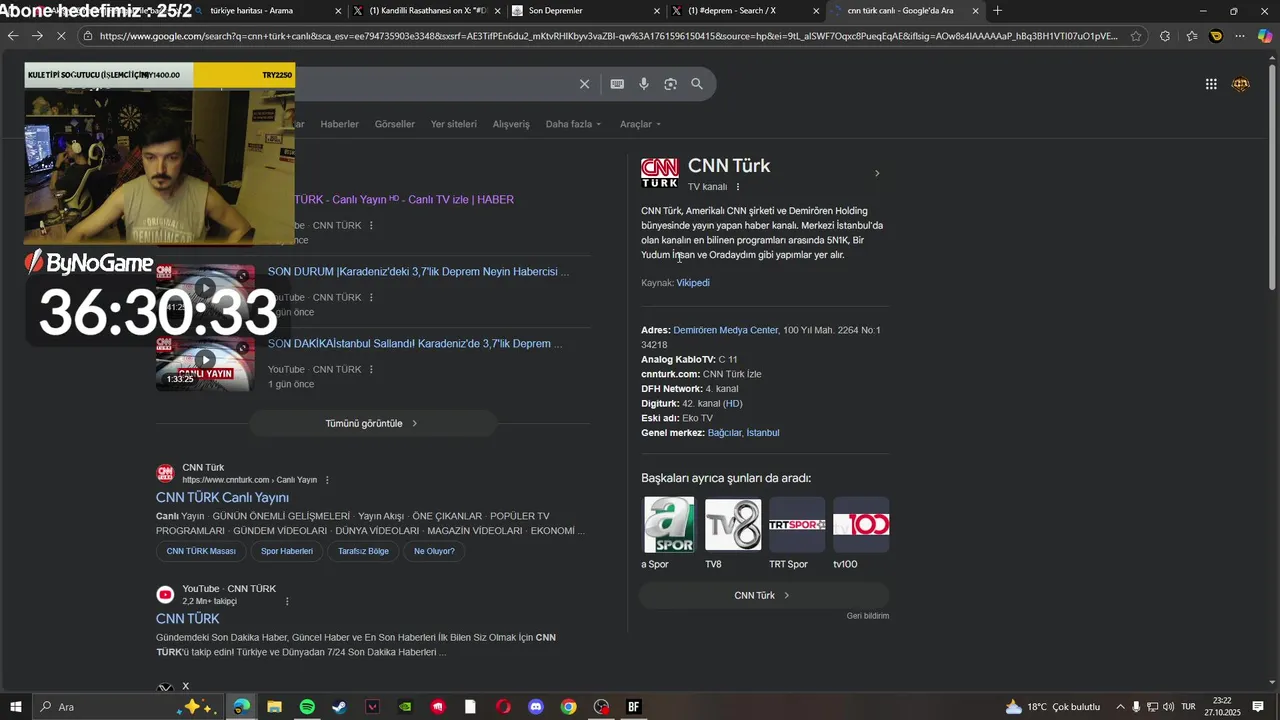
Task: Open more options for CNN Türk knowledge panel
Action: tap(738, 187)
